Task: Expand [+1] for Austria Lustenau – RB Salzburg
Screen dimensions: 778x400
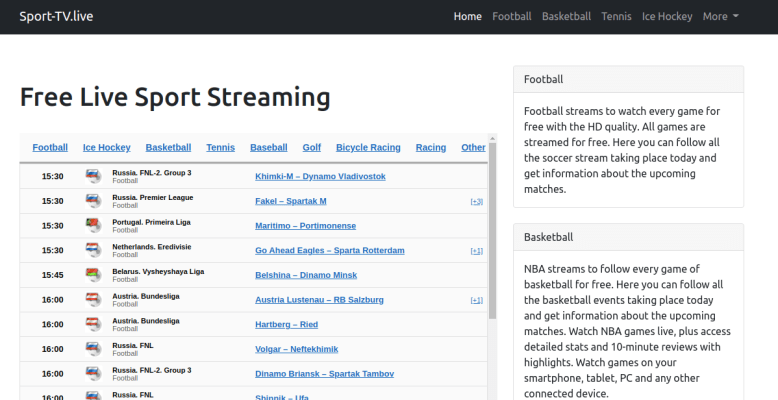Action: click(476, 300)
